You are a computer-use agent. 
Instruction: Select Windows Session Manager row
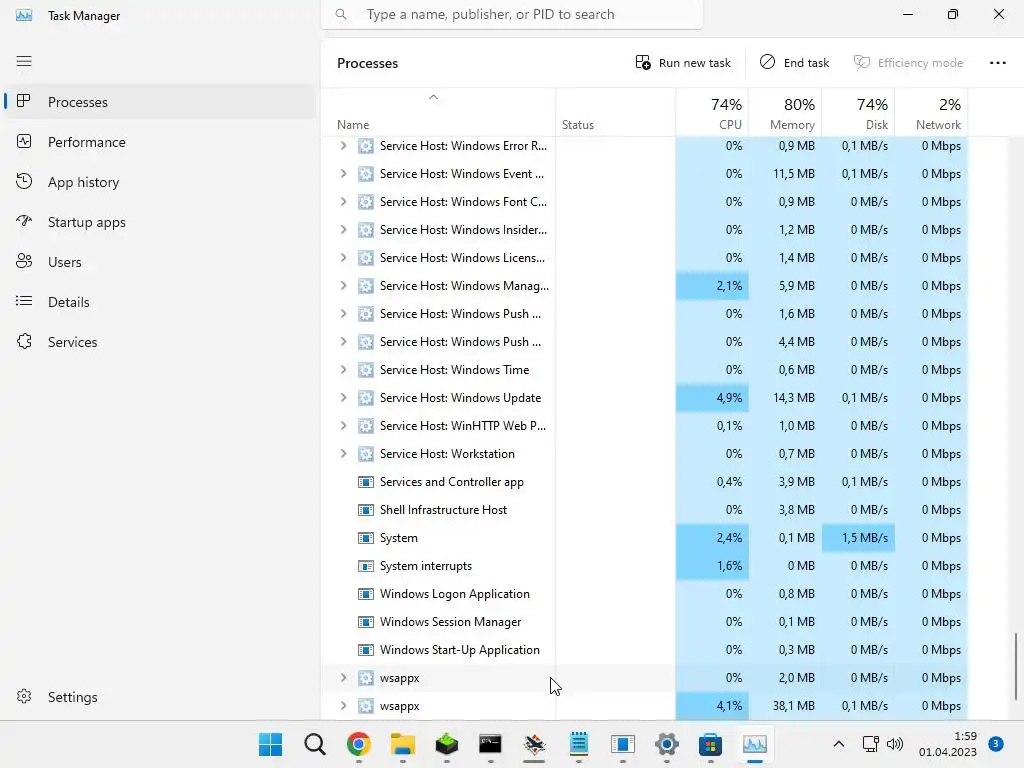coord(645,622)
